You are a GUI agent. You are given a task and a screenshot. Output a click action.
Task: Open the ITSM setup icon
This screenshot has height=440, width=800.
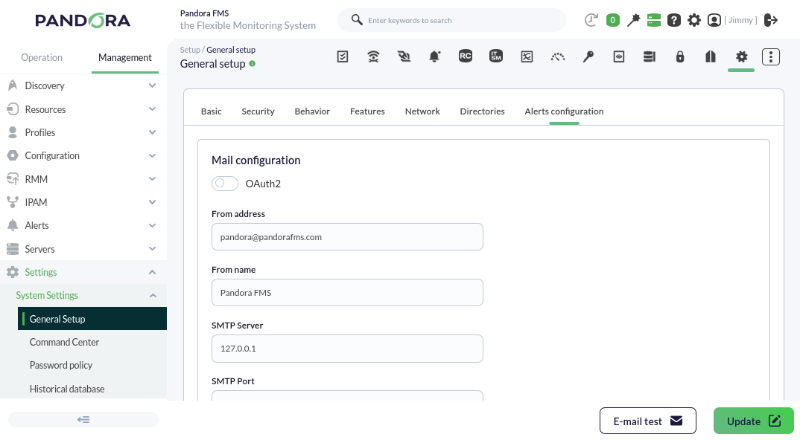[x=496, y=56]
